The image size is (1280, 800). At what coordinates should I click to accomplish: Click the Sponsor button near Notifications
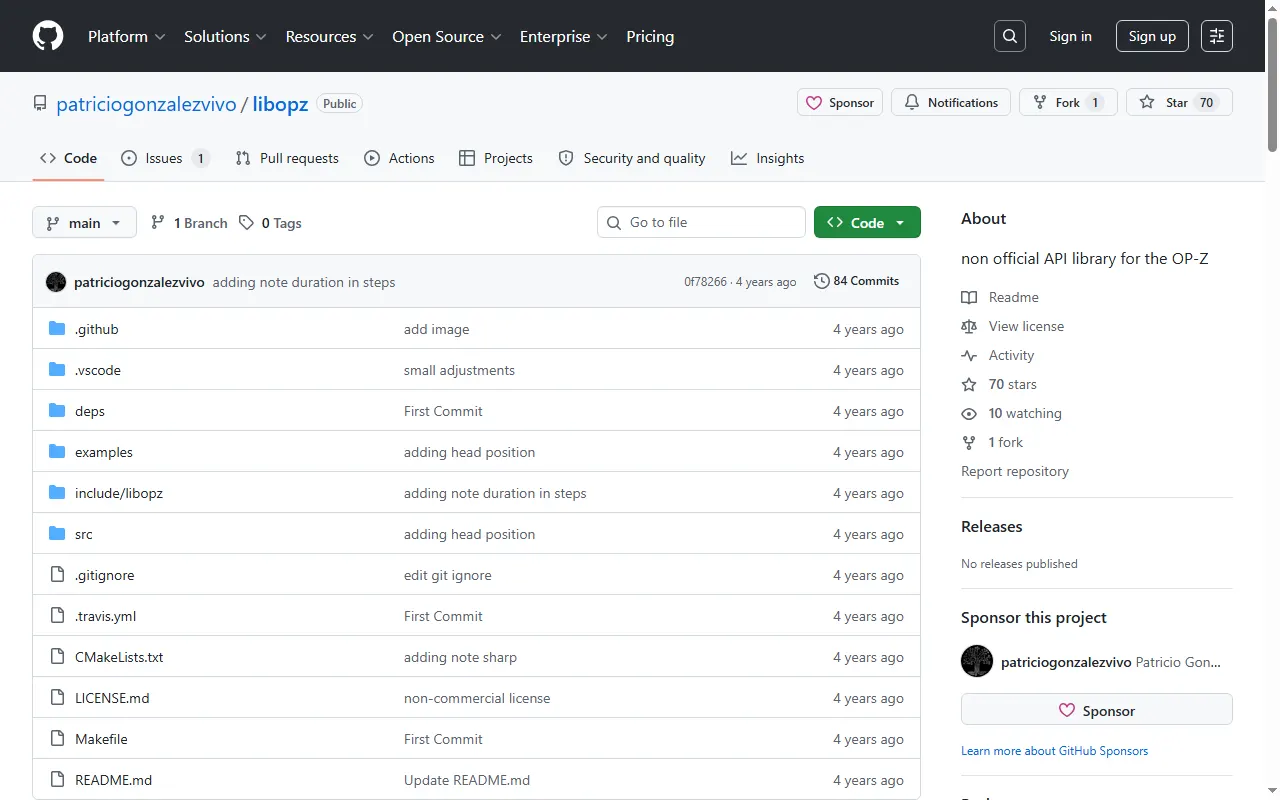[x=840, y=102]
